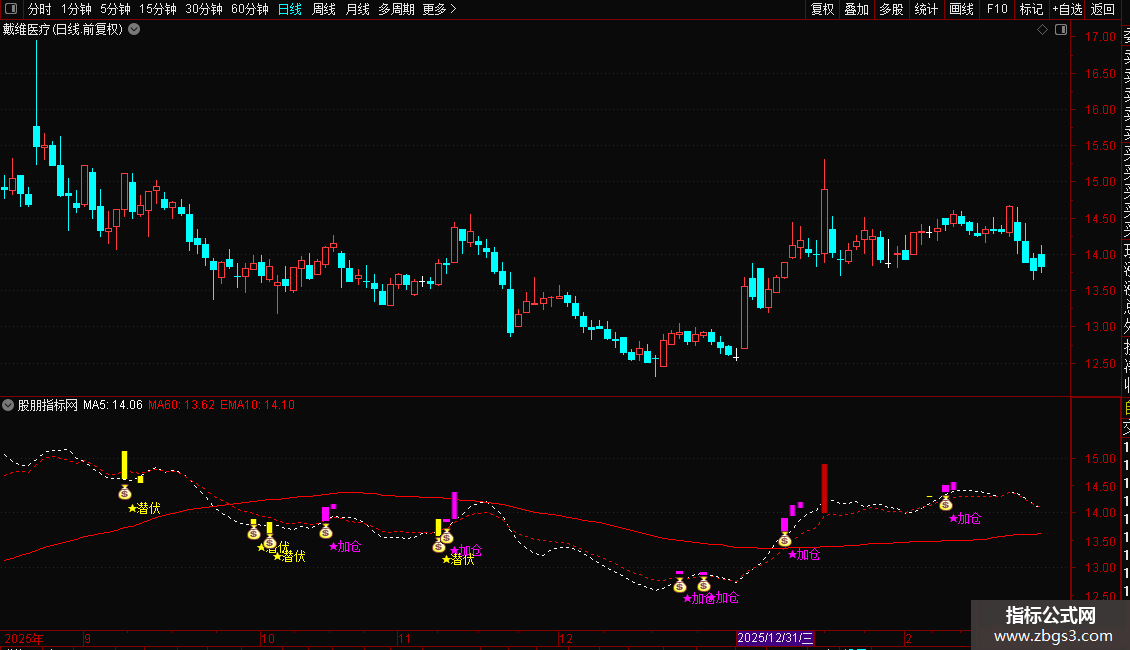Expand the 股朋指标网 indicator dropdown
1130x650 pixels.
[8, 405]
